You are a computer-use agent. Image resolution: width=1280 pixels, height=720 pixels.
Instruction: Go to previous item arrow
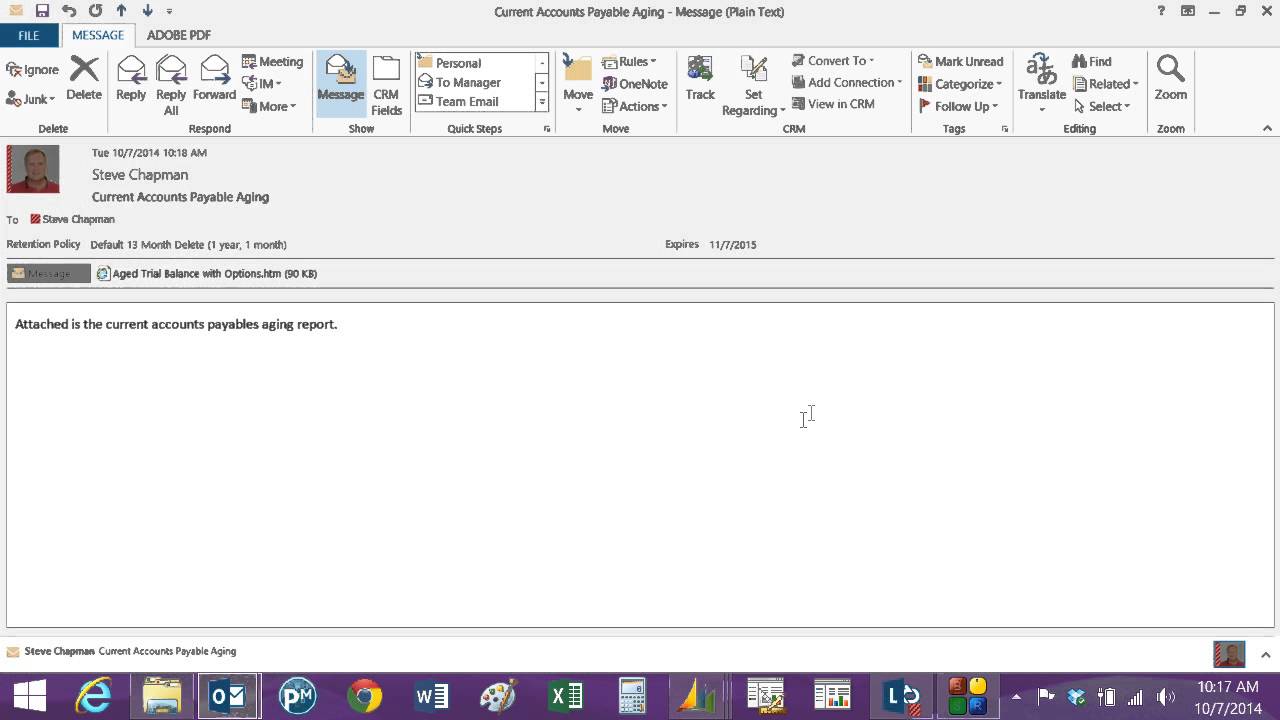pyautogui.click(x=122, y=11)
